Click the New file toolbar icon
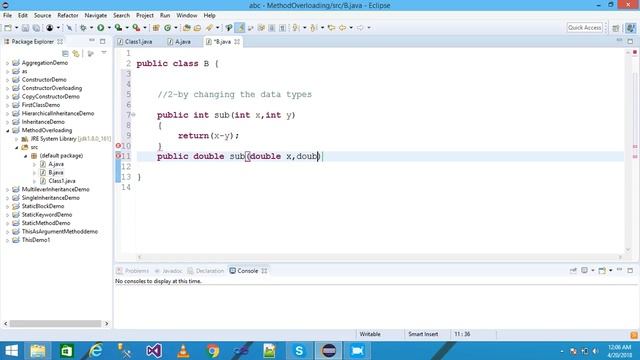 coord(8,28)
